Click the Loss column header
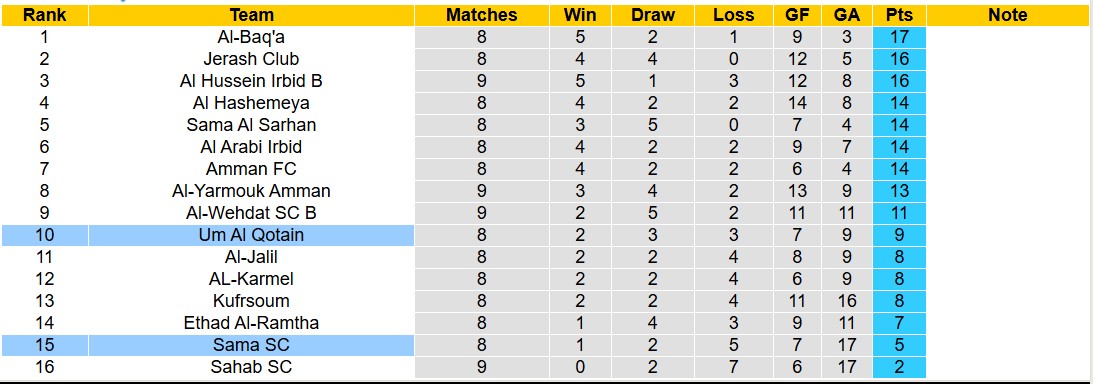This screenshot has height=384, width=1093. click(733, 15)
